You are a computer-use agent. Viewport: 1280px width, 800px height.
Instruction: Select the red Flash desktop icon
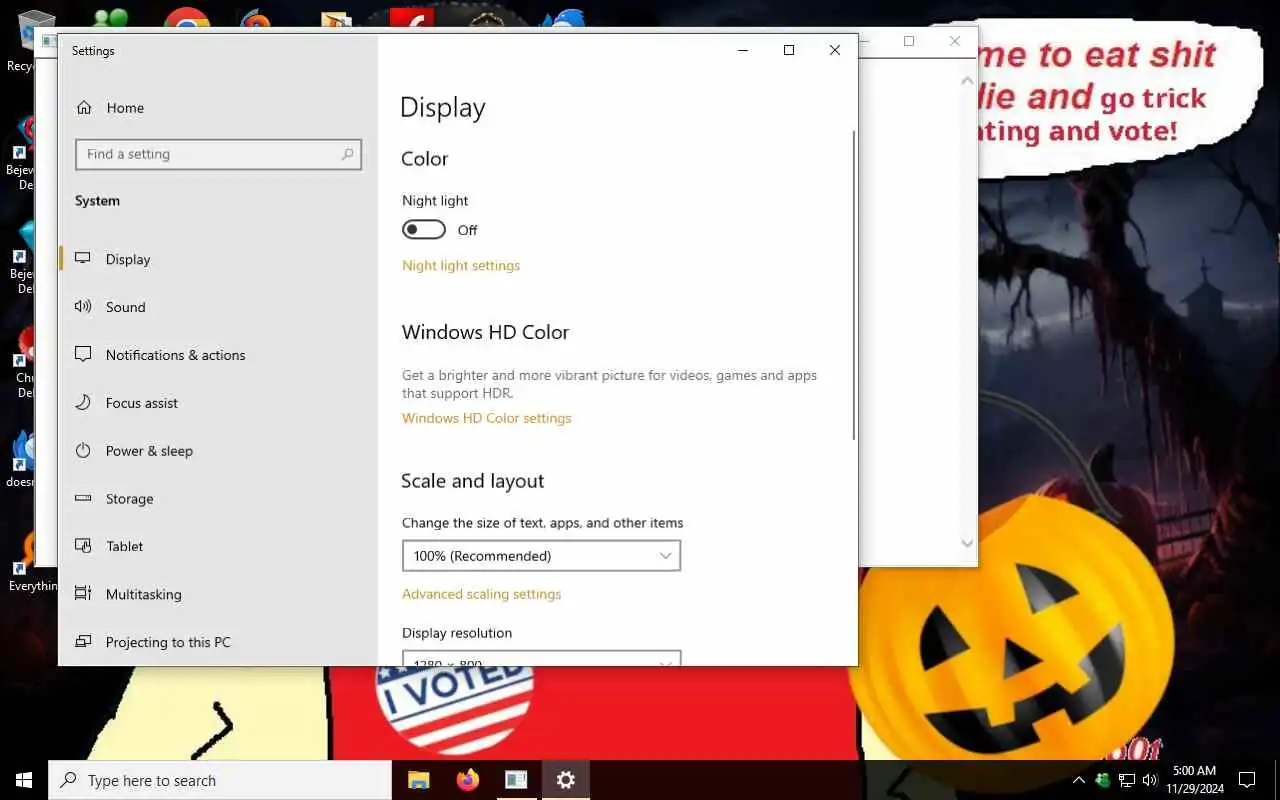pyautogui.click(x=411, y=19)
